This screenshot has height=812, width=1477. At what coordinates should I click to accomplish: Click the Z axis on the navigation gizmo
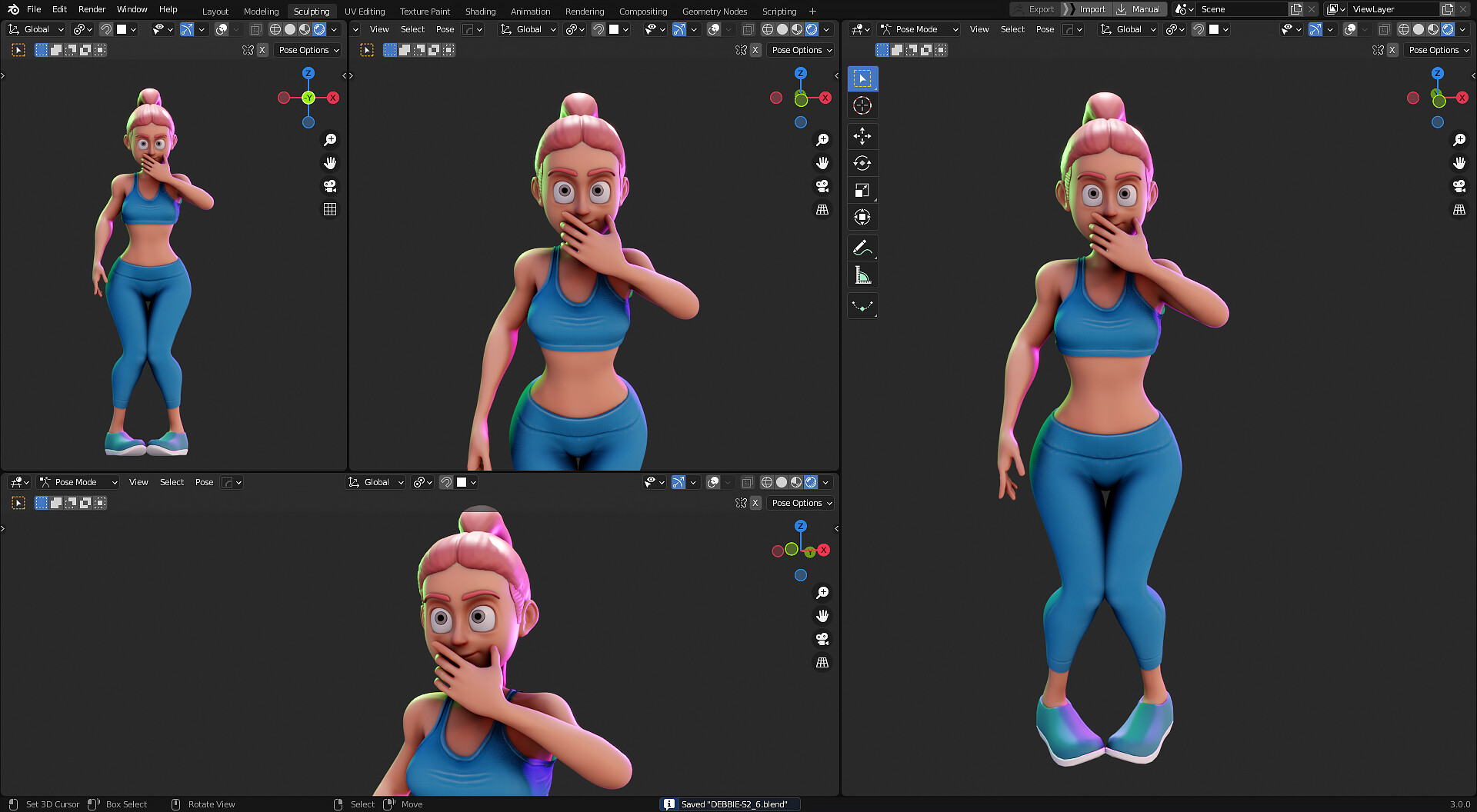[x=1437, y=73]
